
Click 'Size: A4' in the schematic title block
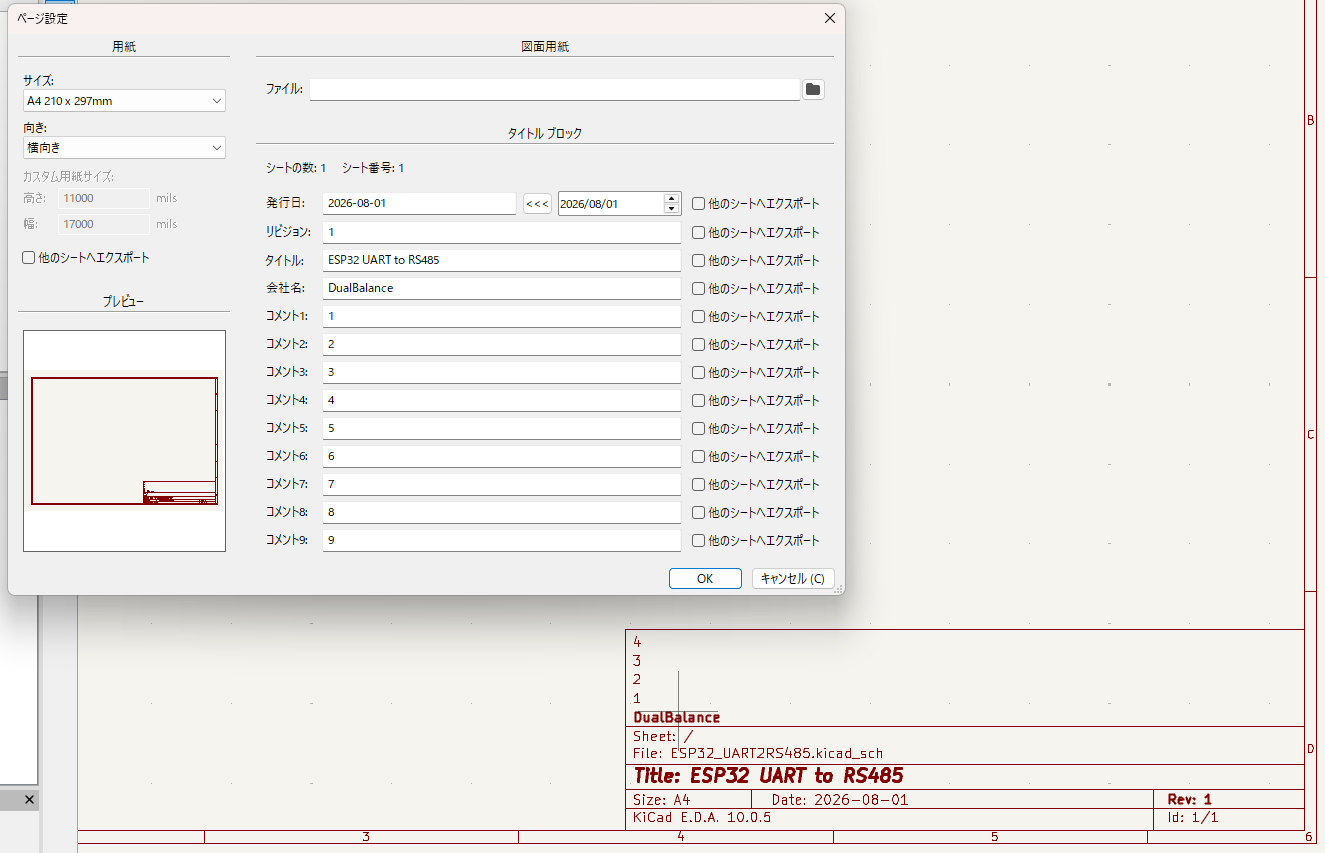click(x=662, y=800)
